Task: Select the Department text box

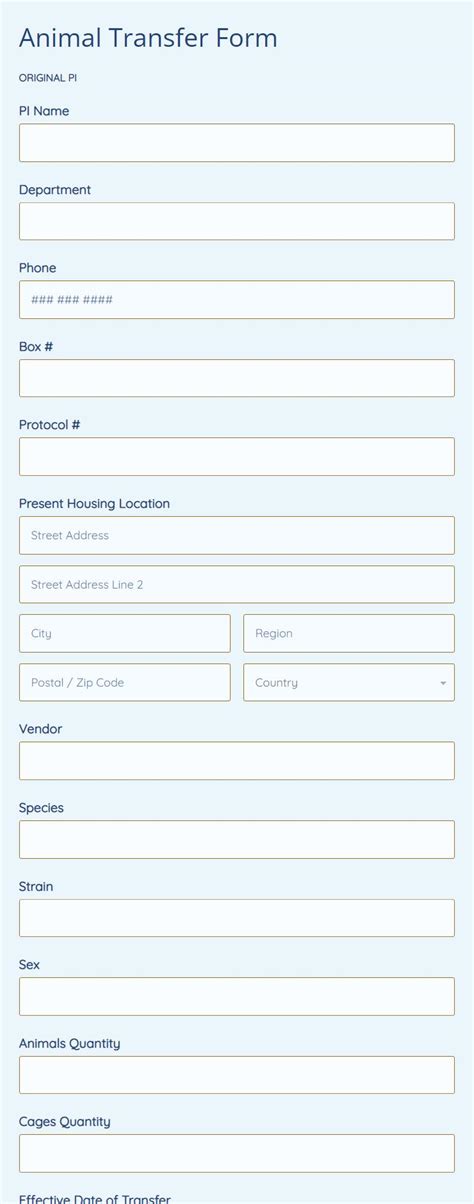Action: point(237,221)
